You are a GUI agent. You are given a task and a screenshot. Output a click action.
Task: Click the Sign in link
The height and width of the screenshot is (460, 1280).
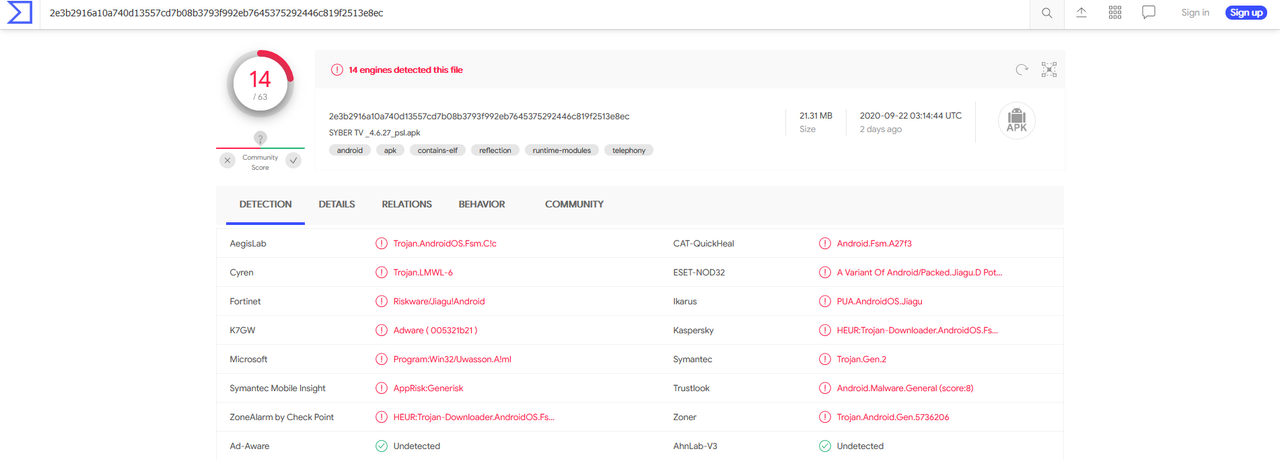tap(1195, 13)
